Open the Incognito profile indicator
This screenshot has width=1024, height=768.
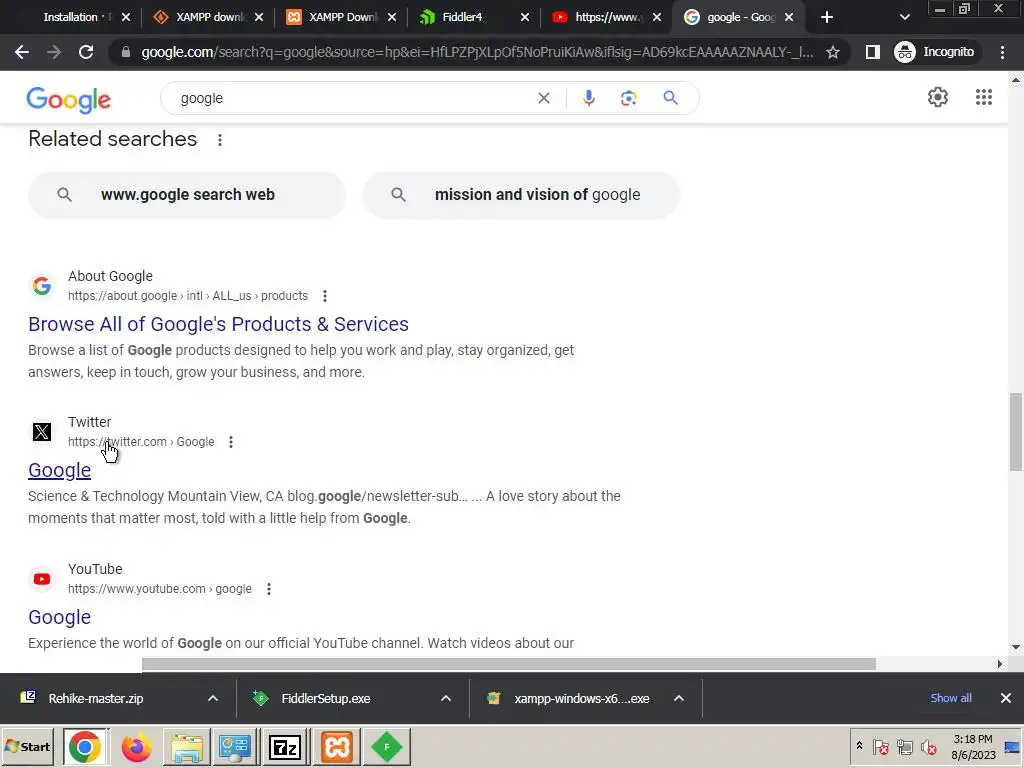click(x=935, y=52)
